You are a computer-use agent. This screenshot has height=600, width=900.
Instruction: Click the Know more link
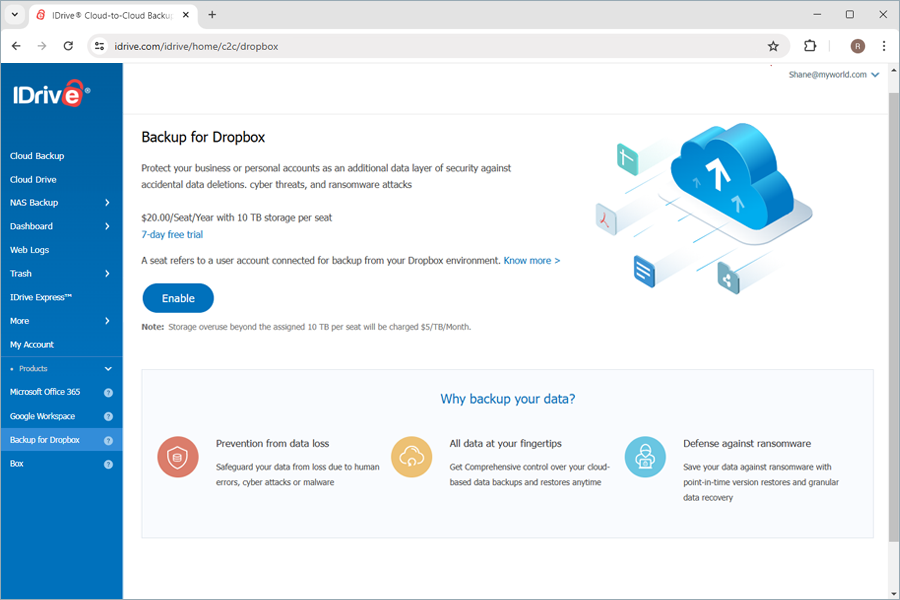532,261
